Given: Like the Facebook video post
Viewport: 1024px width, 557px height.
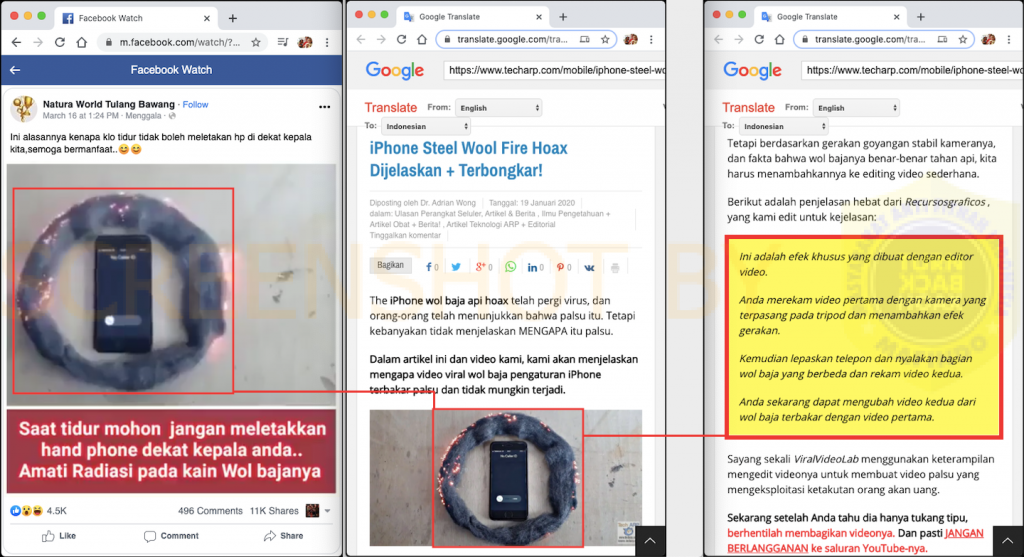Looking at the screenshot, I should click(59, 536).
